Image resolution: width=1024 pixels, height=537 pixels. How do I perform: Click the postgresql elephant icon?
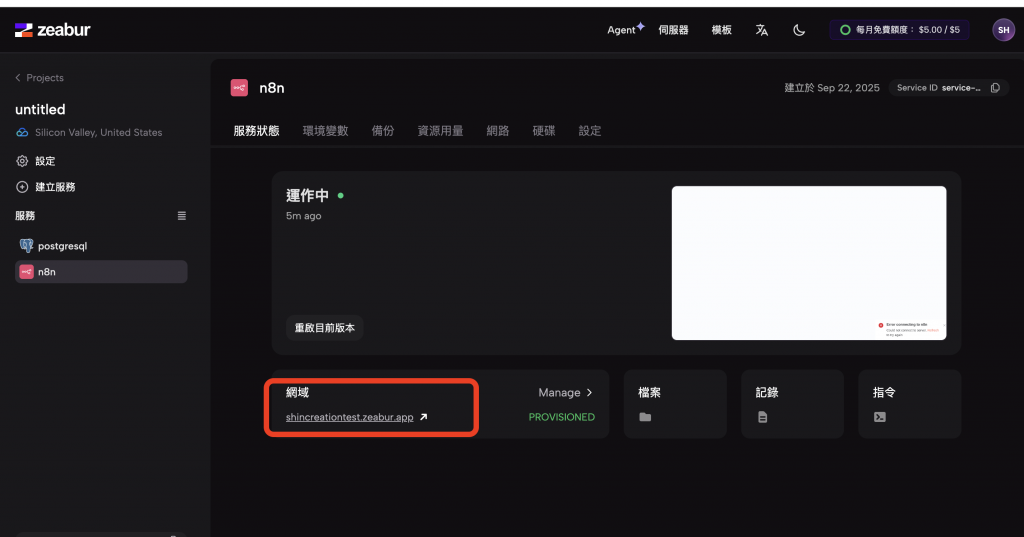coord(26,246)
